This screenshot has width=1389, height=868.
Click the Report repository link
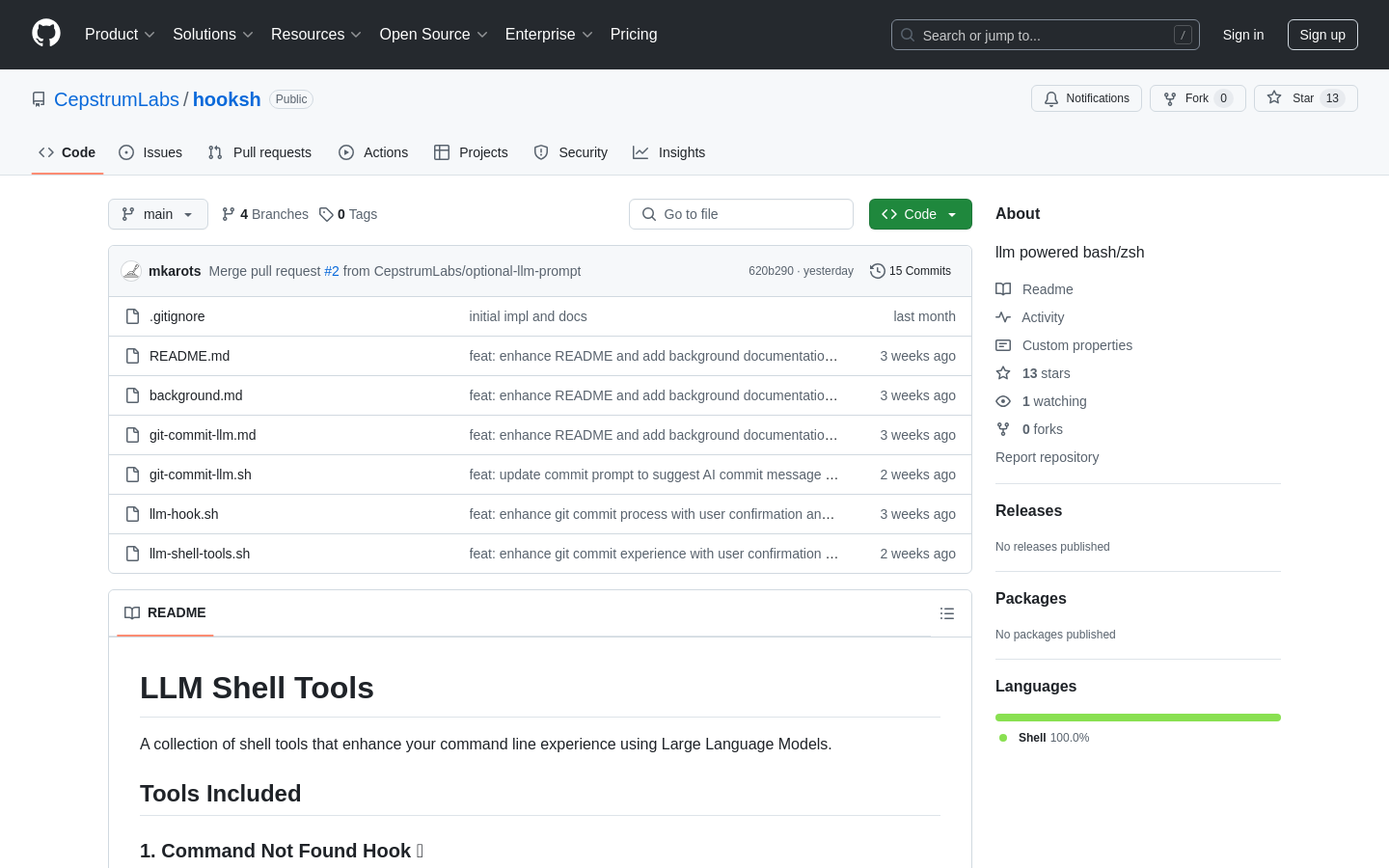(x=1047, y=457)
